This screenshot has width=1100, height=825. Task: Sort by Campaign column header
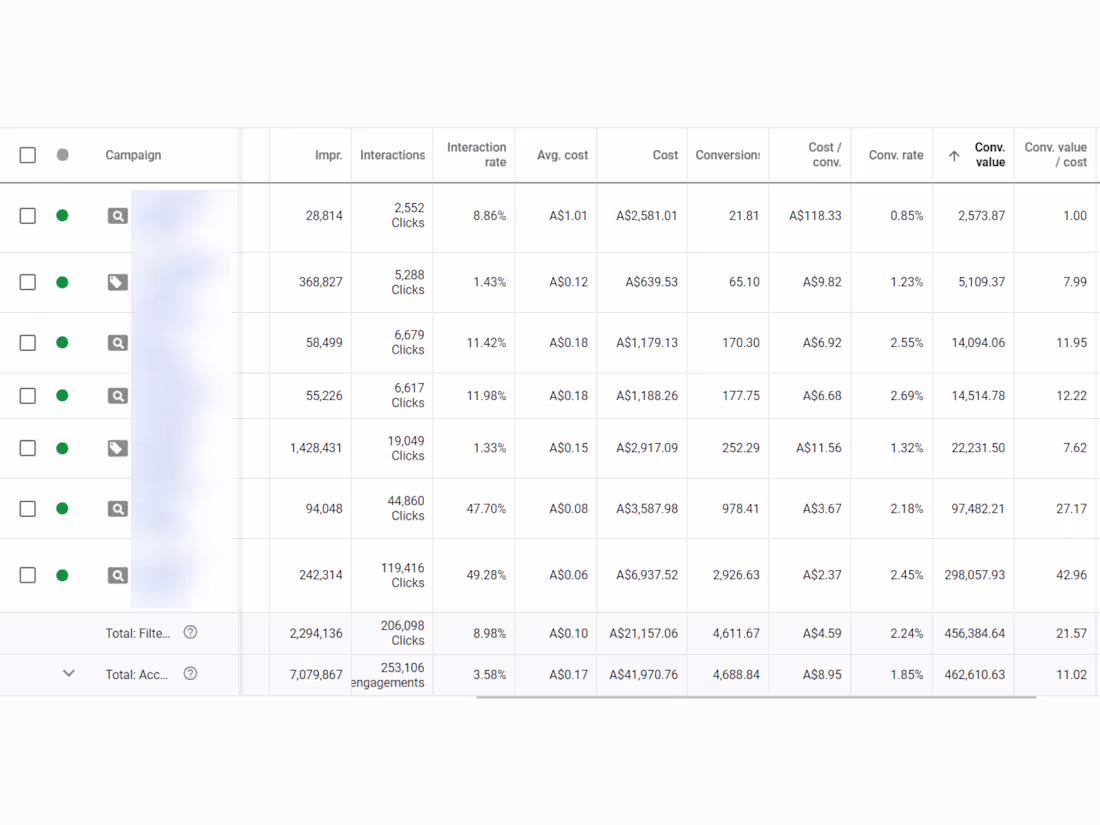[x=133, y=155]
